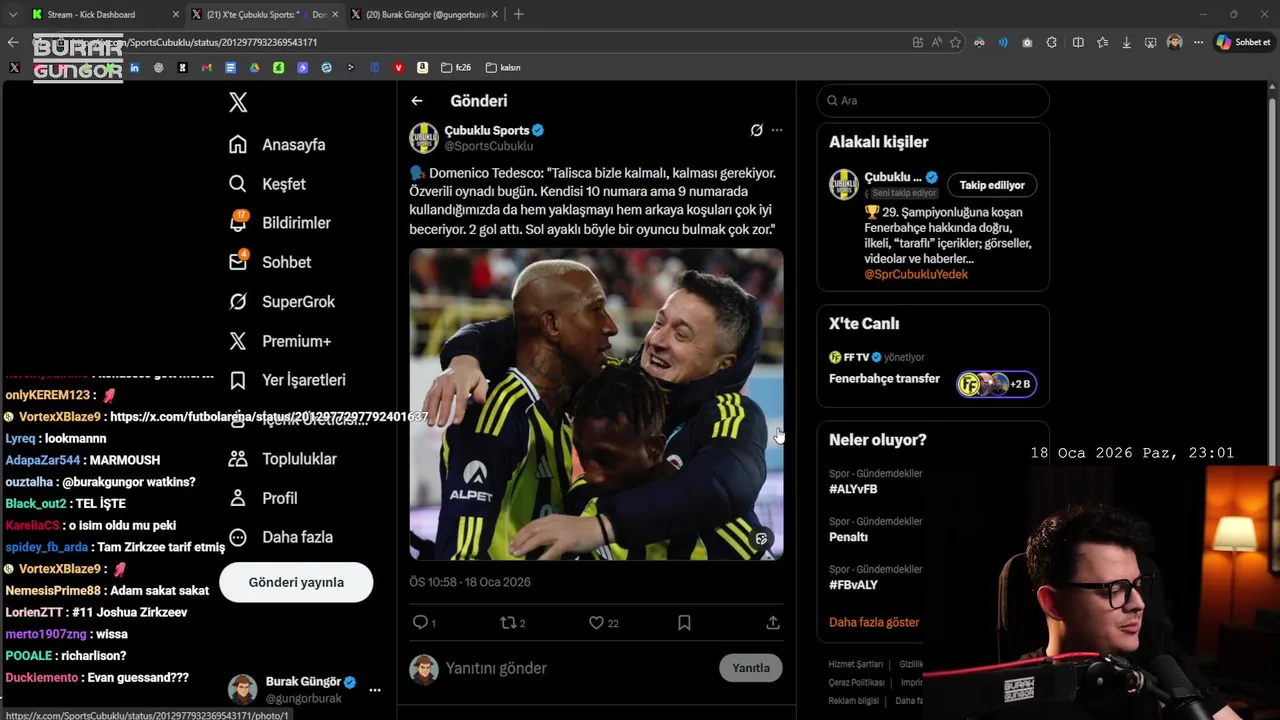The image size is (1280, 720).
Task: Open a new browser tab
Action: (518, 14)
